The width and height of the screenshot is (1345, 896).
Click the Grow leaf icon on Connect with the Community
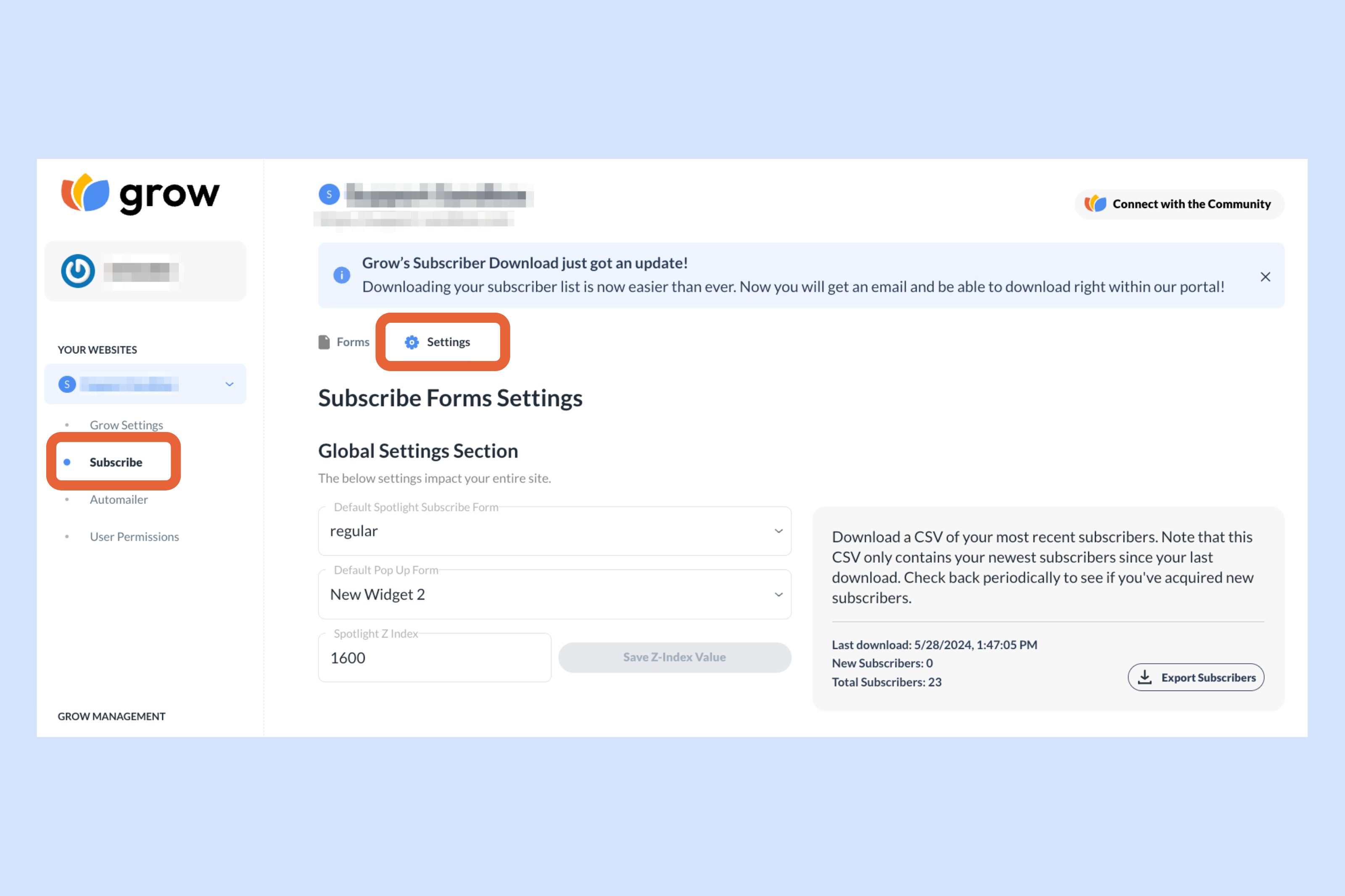(1095, 203)
